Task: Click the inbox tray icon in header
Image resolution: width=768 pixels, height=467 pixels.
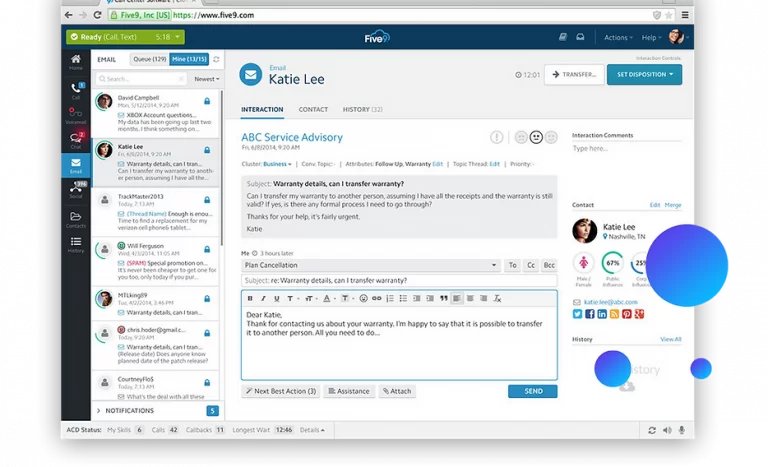Action: (580, 37)
